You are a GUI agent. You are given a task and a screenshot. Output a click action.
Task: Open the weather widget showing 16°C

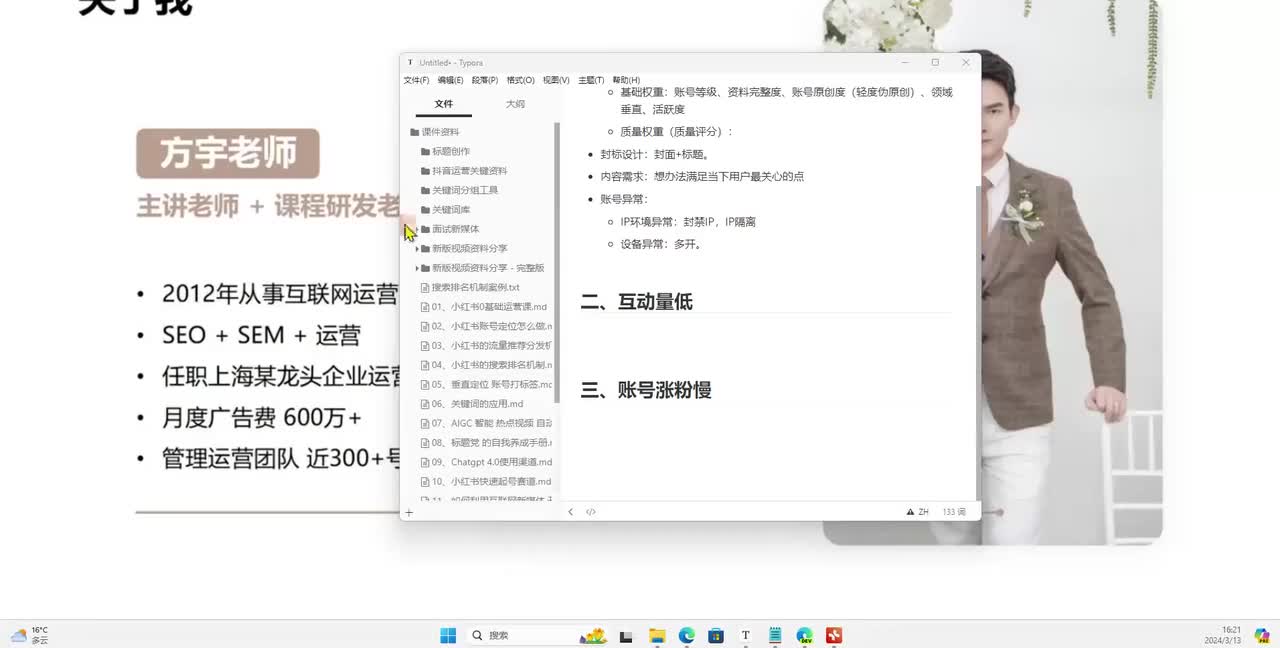click(30, 635)
